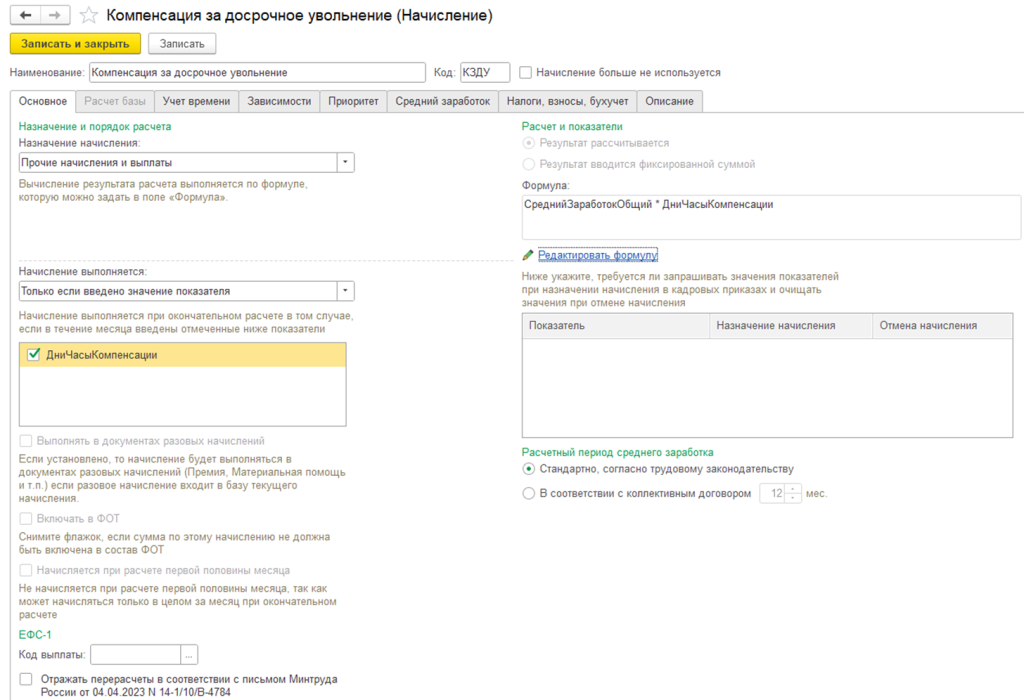
Task: Click the green pencil edit formula icon
Action: [528, 255]
